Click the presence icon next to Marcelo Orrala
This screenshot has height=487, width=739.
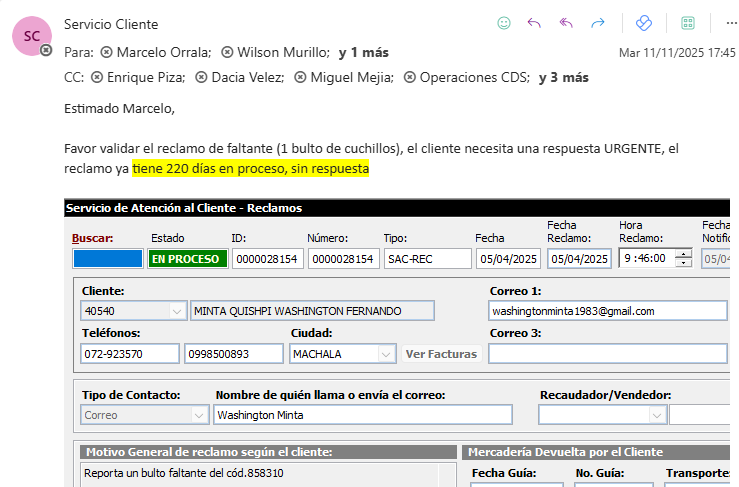pyautogui.click(x=107, y=52)
